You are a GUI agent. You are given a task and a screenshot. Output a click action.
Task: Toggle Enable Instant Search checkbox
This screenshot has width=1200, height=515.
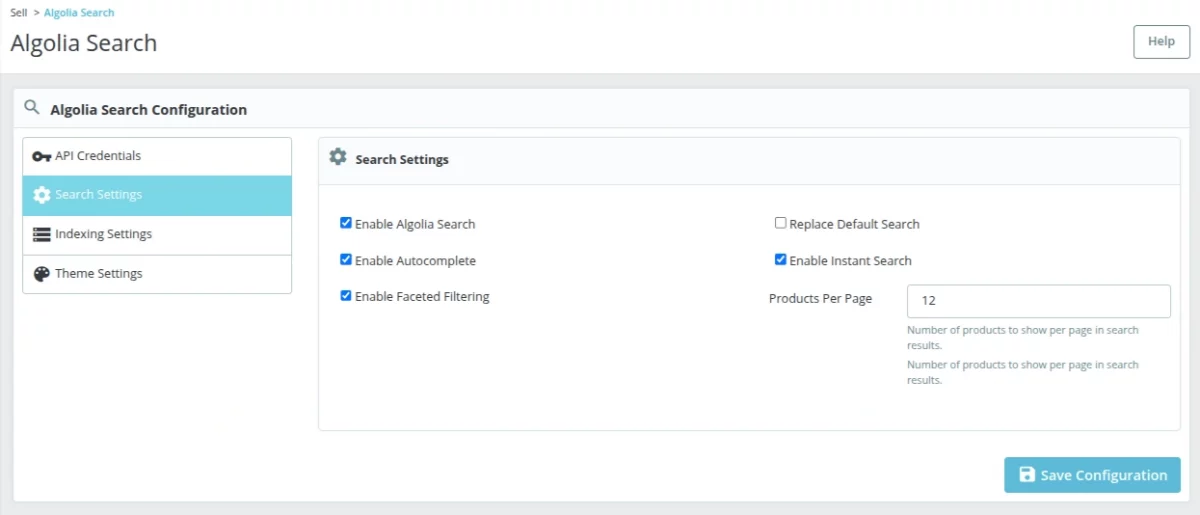point(781,260)
